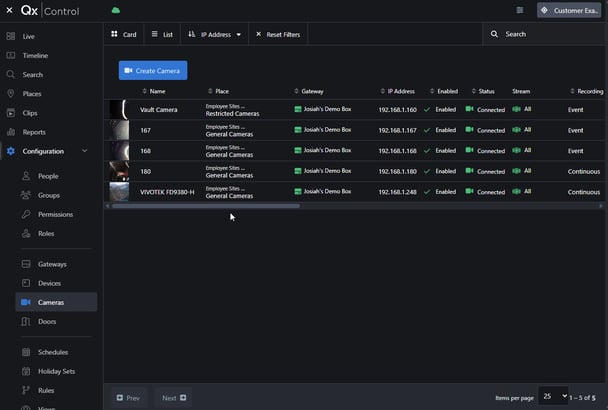Click the stream icon in the 180 row
The width and height of the screenshot is (608, 410).
coord(516,171)
